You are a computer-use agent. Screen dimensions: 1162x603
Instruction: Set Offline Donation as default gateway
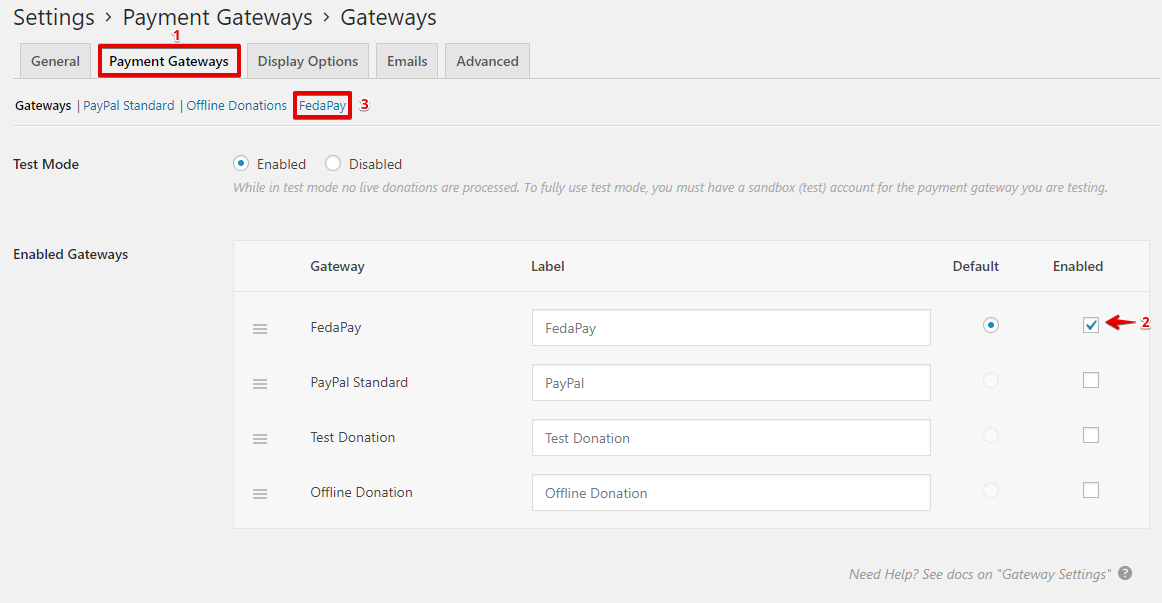[x=991, y=490]
